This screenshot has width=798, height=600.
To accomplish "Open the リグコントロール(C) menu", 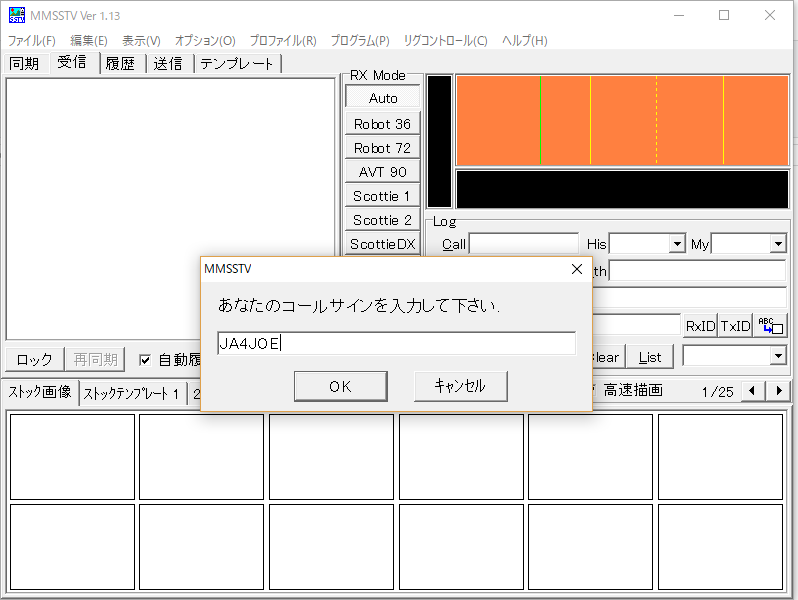I will pos(445,41).
